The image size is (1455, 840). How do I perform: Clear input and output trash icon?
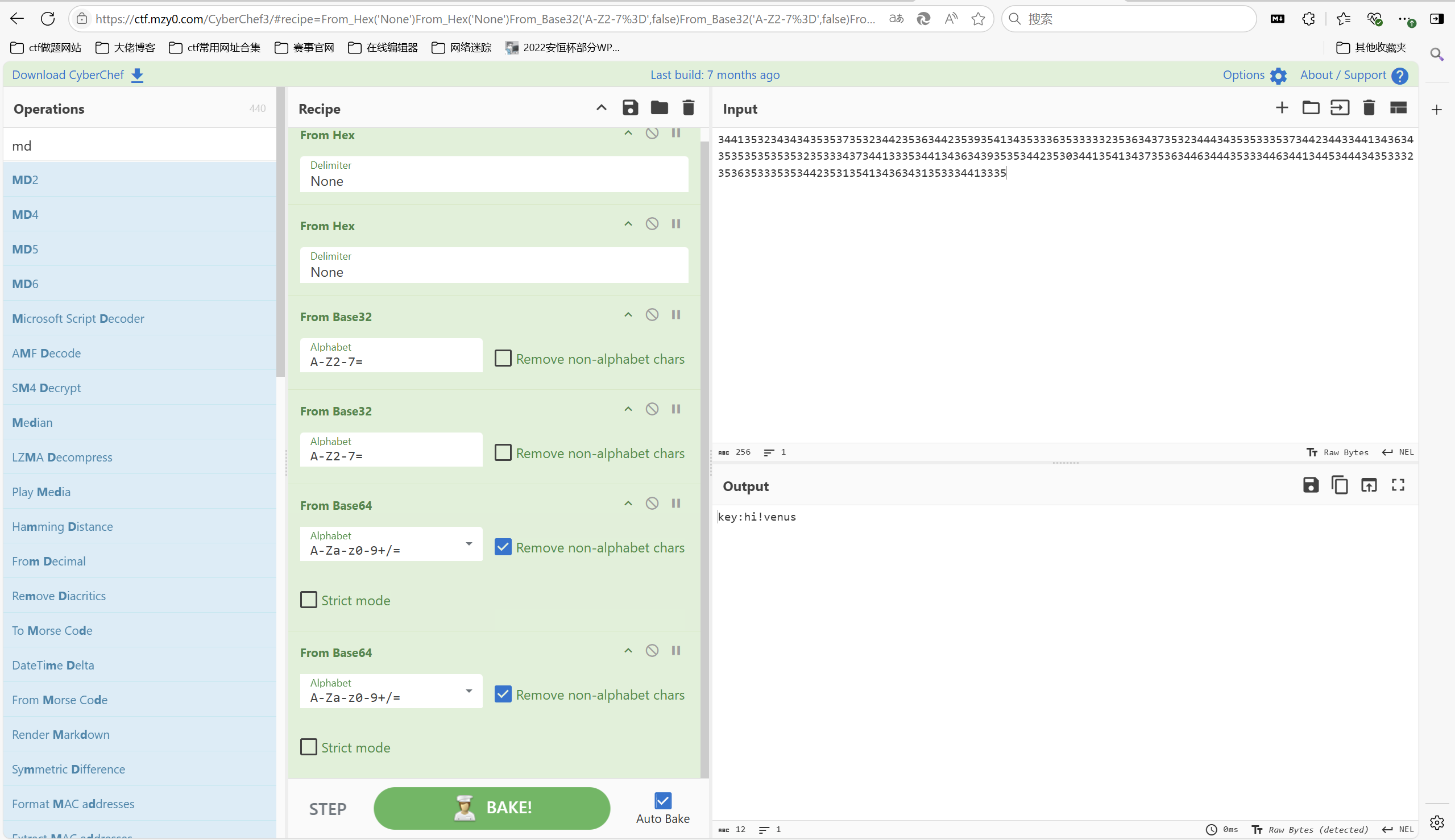coord(1369,108)
